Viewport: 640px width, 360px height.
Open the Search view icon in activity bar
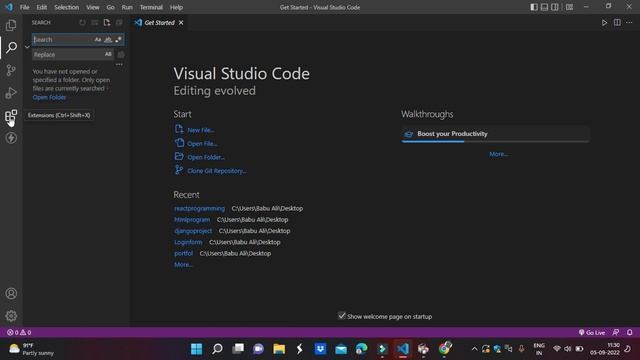tap(11, 47)
